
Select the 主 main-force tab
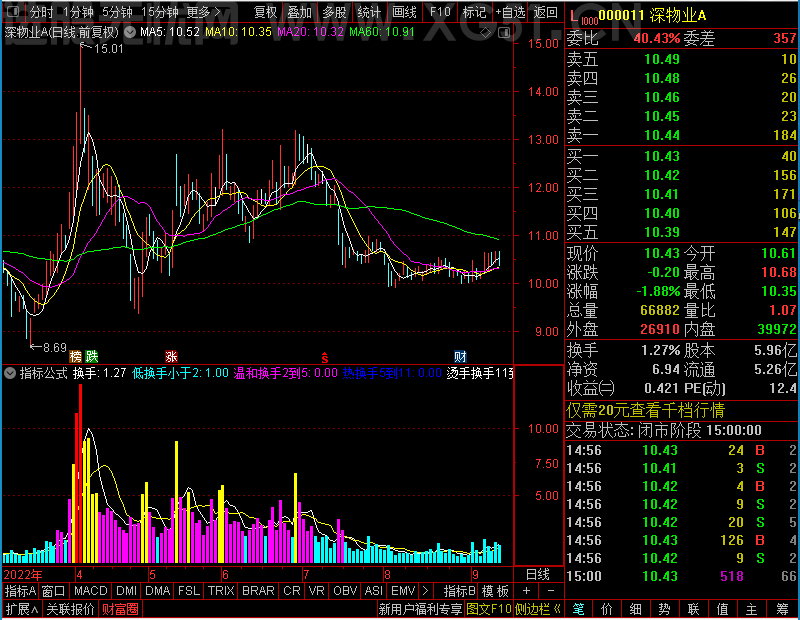click(752, 609)
